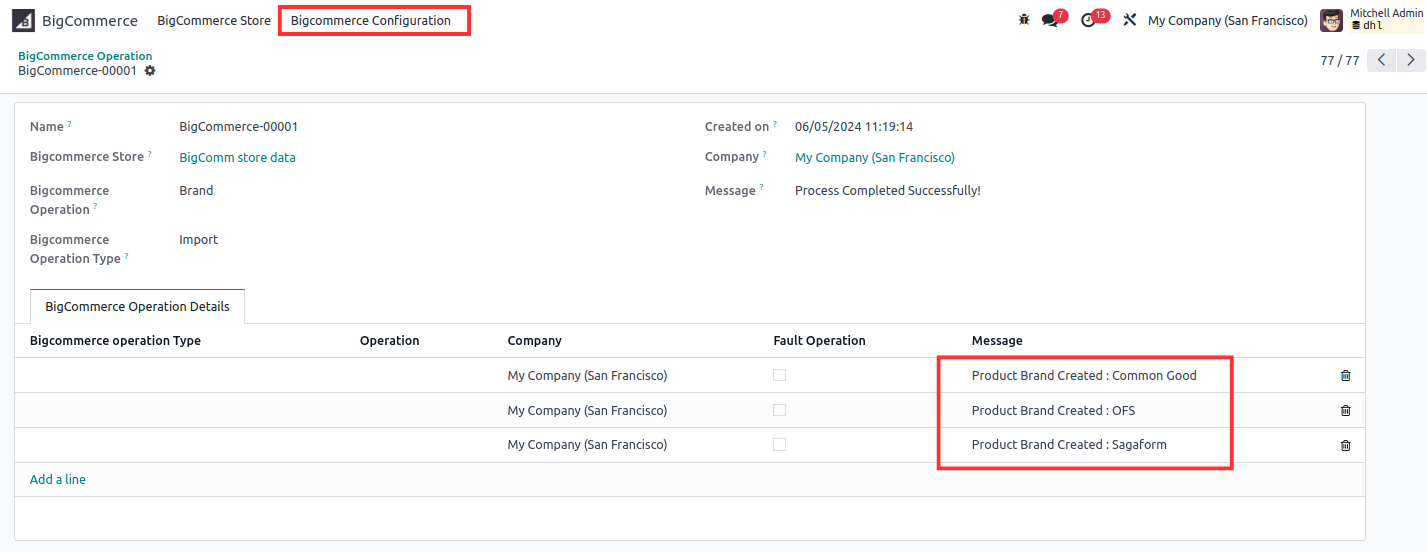1427x552 pixels.
Task: Open the My Company (San Francisco) company switcher
Action: pyautogui.click(x=1227, y=20)
